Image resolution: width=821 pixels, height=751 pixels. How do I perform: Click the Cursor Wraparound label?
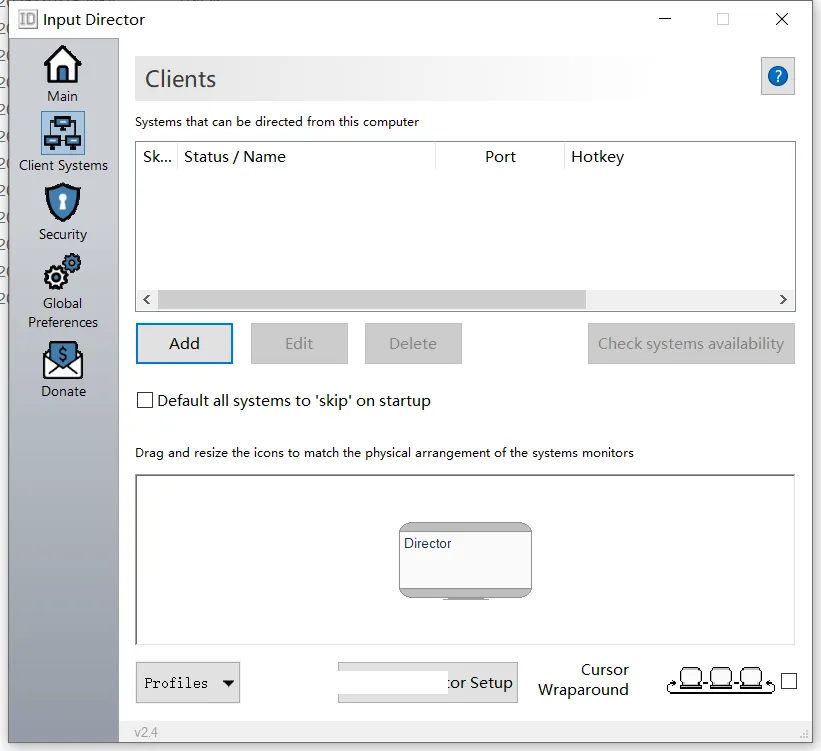coord(583,680)
